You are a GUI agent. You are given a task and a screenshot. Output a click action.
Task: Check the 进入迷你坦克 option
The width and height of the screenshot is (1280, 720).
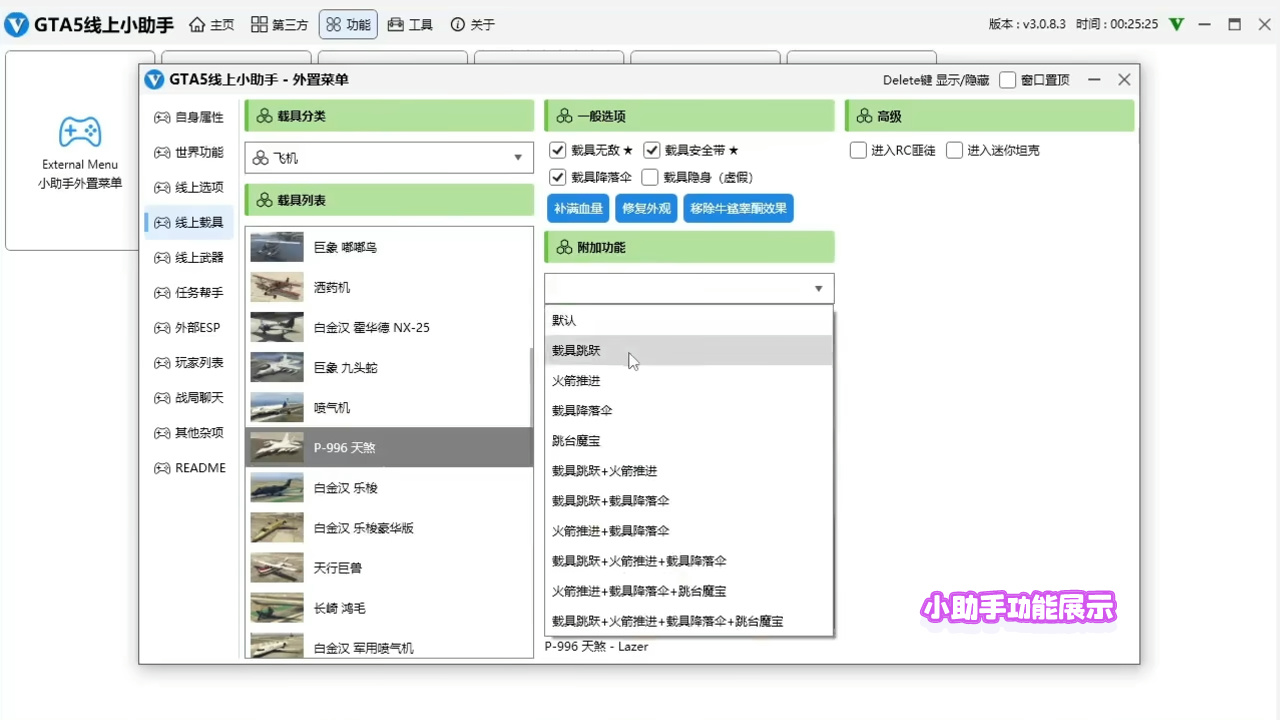954,150
